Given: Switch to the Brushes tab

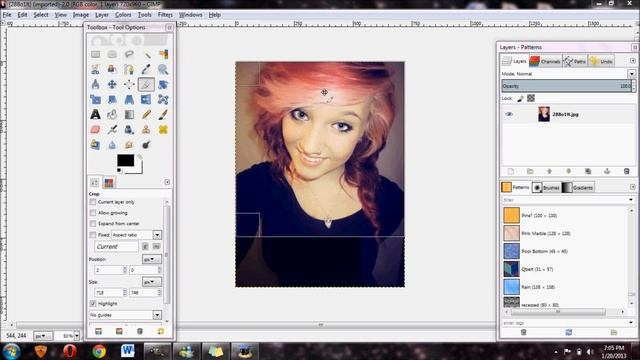Looking at the screenshot, I should (x=546, y=187).
